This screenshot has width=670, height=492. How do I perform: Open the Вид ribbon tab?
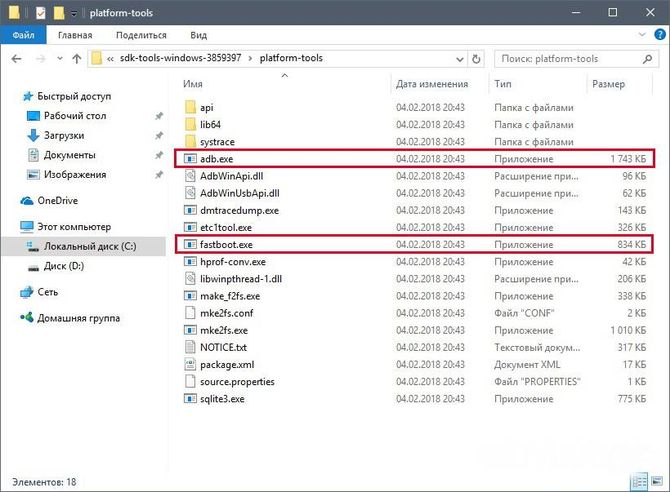click(x=199, y=35)
